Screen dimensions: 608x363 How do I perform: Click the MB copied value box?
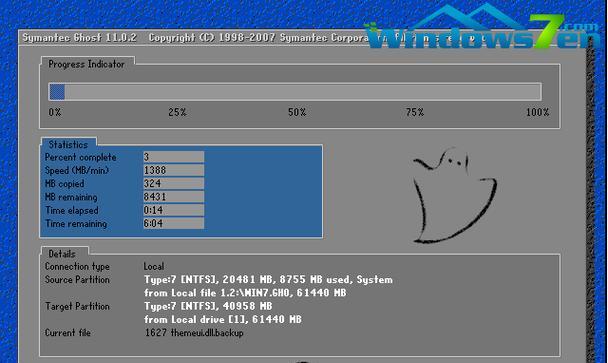coord(173,183)
